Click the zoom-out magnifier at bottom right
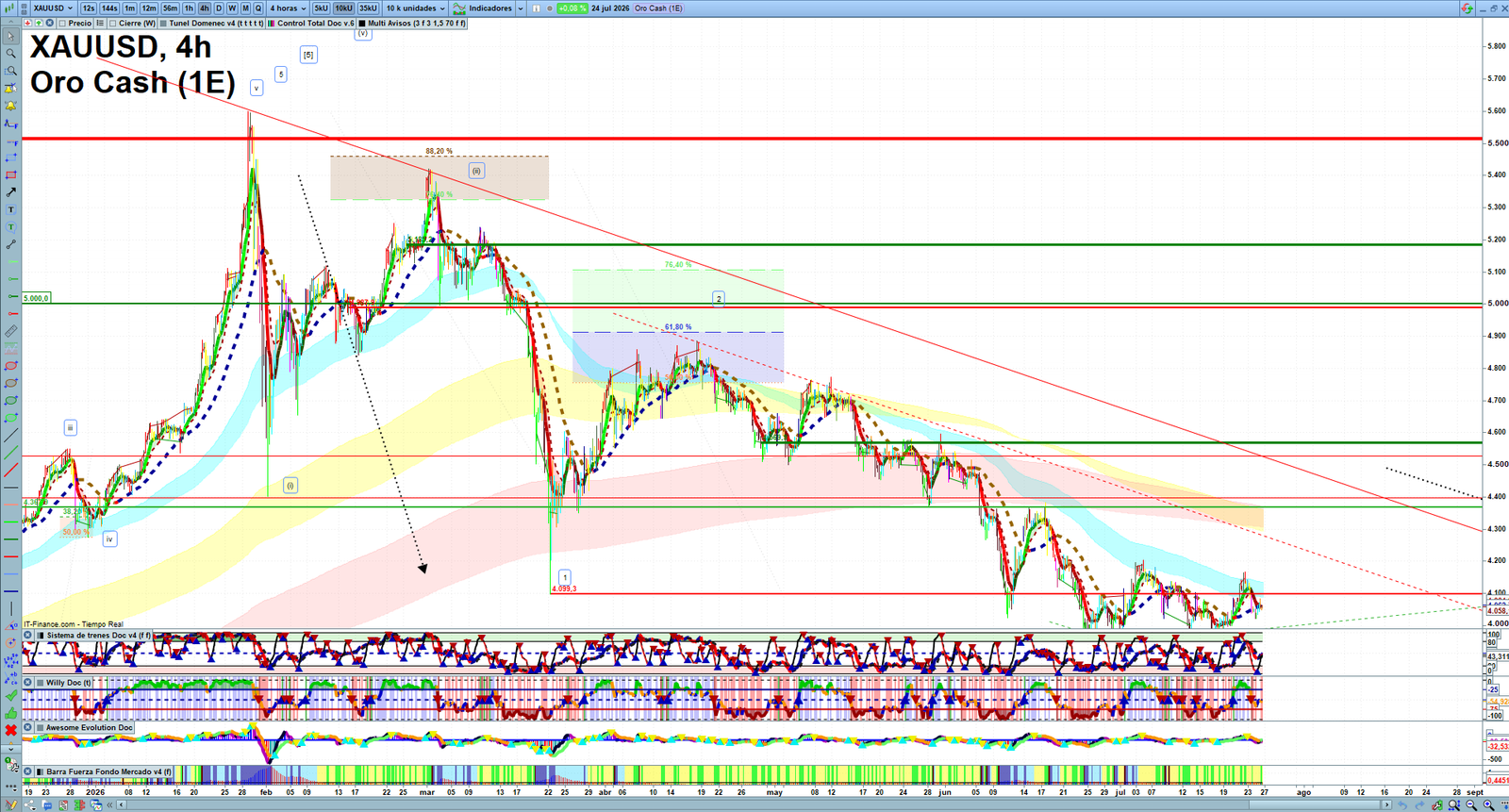Screen dimensions: 1509x812 [x=1471, y=804]
